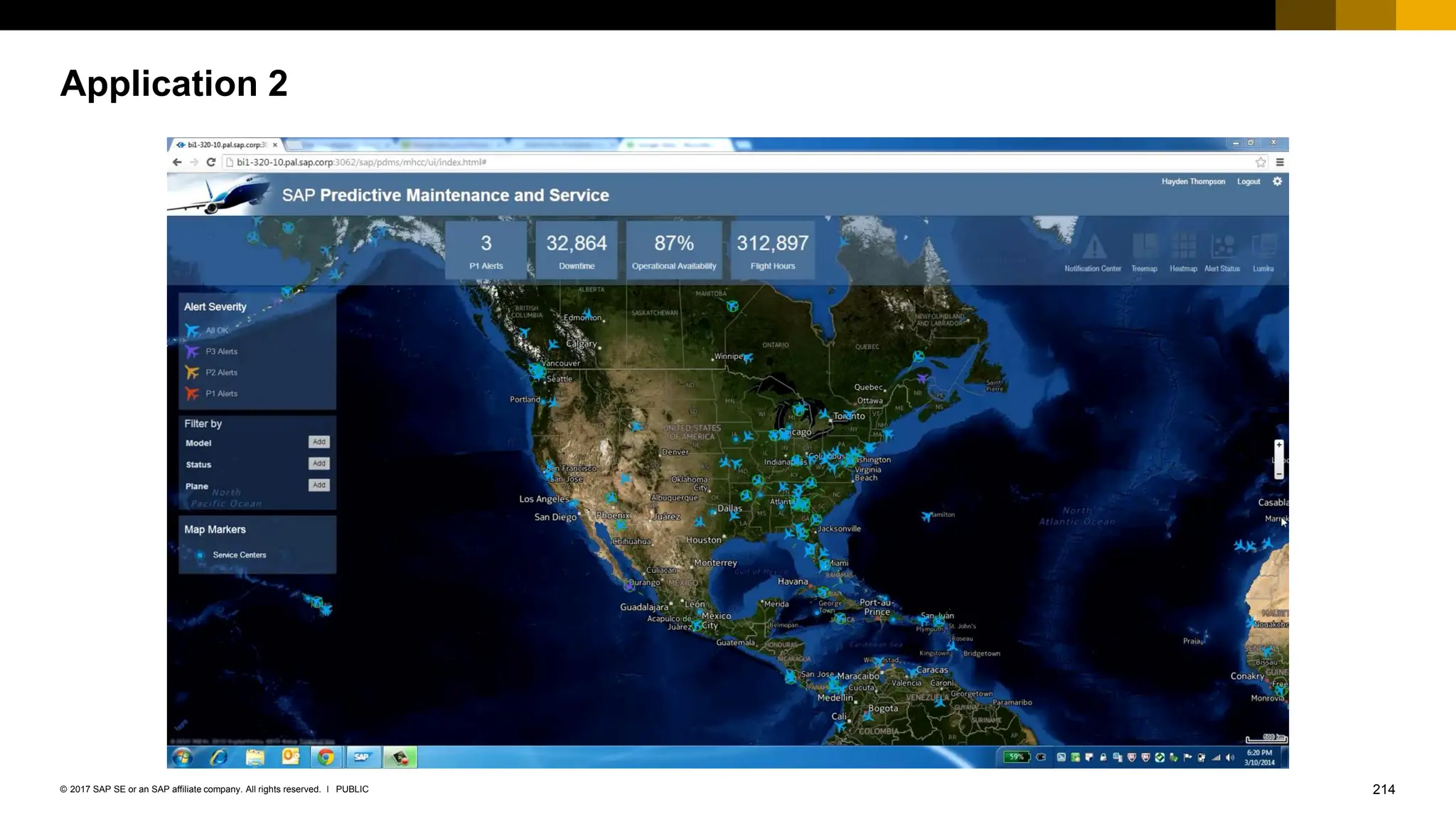The image size is (1456, 819).
Task: Select the first browser tab bi1-320-10.pal.sap.corp
Action: (x=225, y=145)
